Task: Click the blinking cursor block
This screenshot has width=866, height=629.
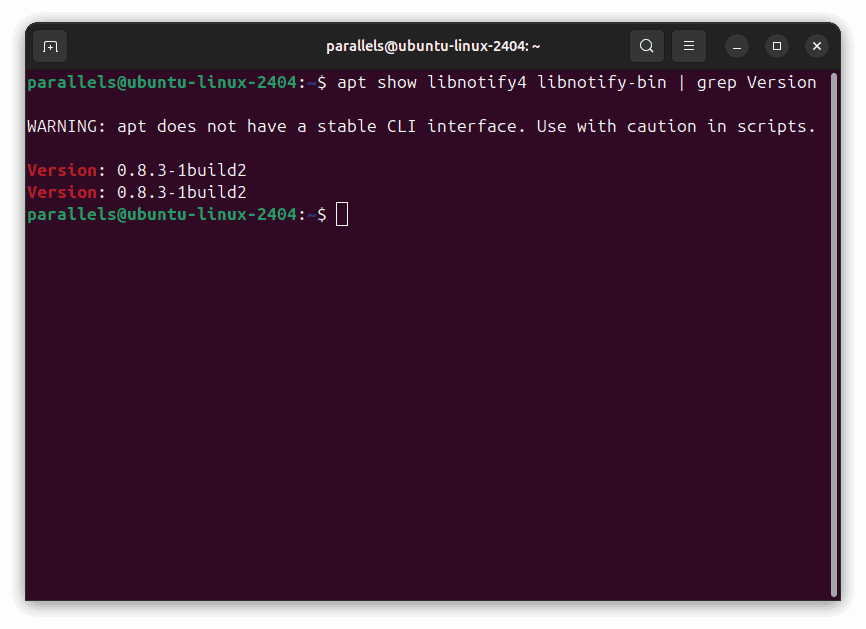Action: pos(343,214)
